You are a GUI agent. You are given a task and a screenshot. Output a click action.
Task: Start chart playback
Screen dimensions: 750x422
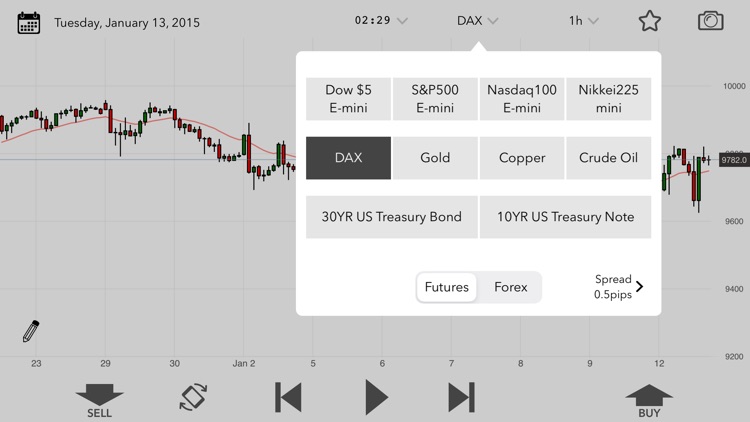(x=376, y=397)
